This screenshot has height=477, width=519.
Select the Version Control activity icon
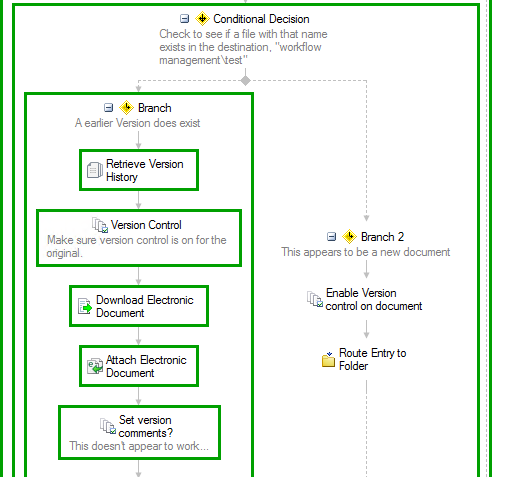pos(100,225)
